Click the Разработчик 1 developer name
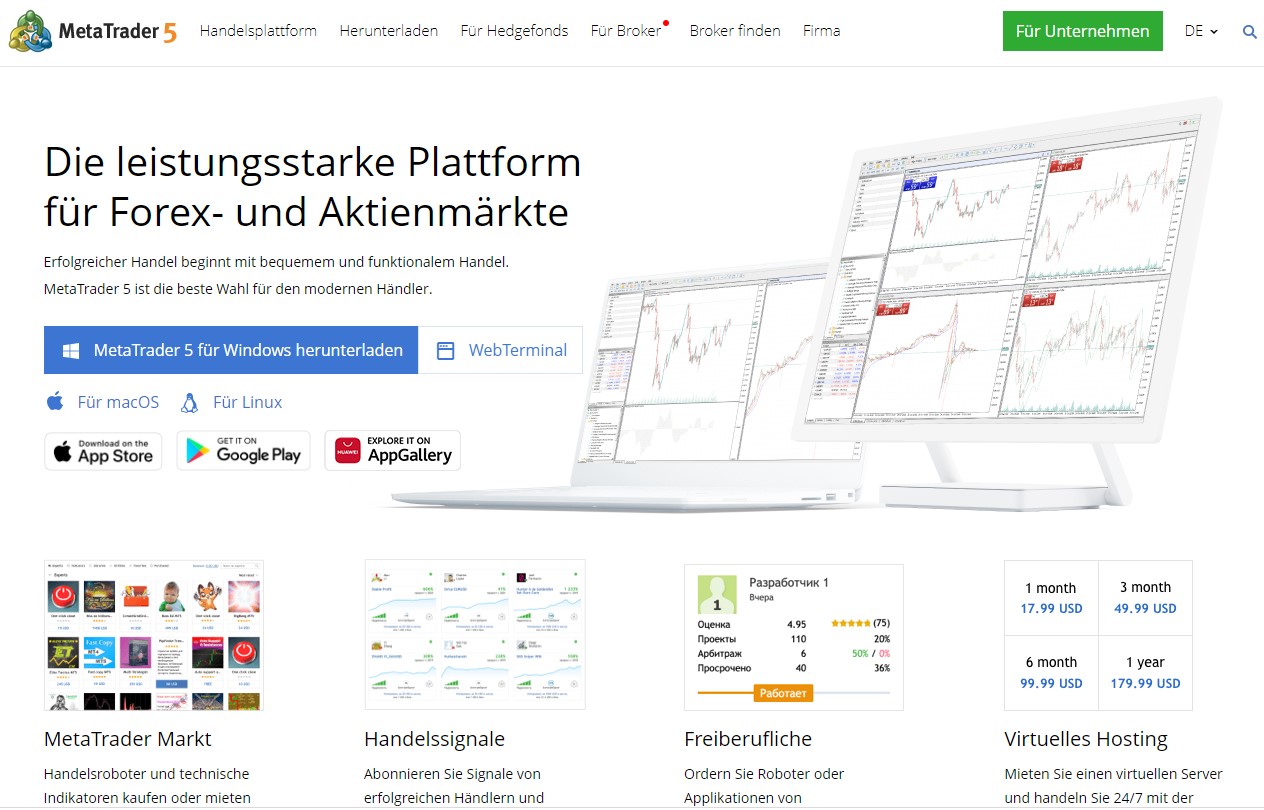Viewport: 1264px width, 810px height. pos(789,582)
